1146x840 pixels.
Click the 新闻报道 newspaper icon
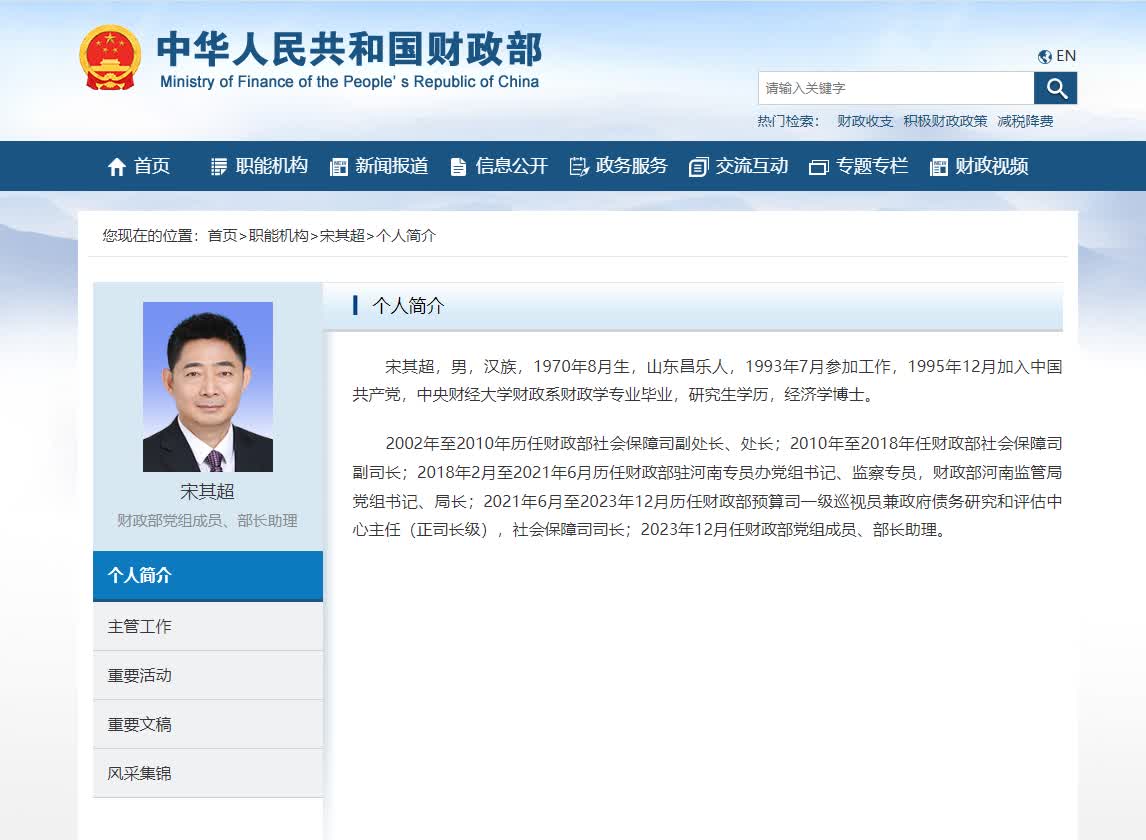[339, 167]
